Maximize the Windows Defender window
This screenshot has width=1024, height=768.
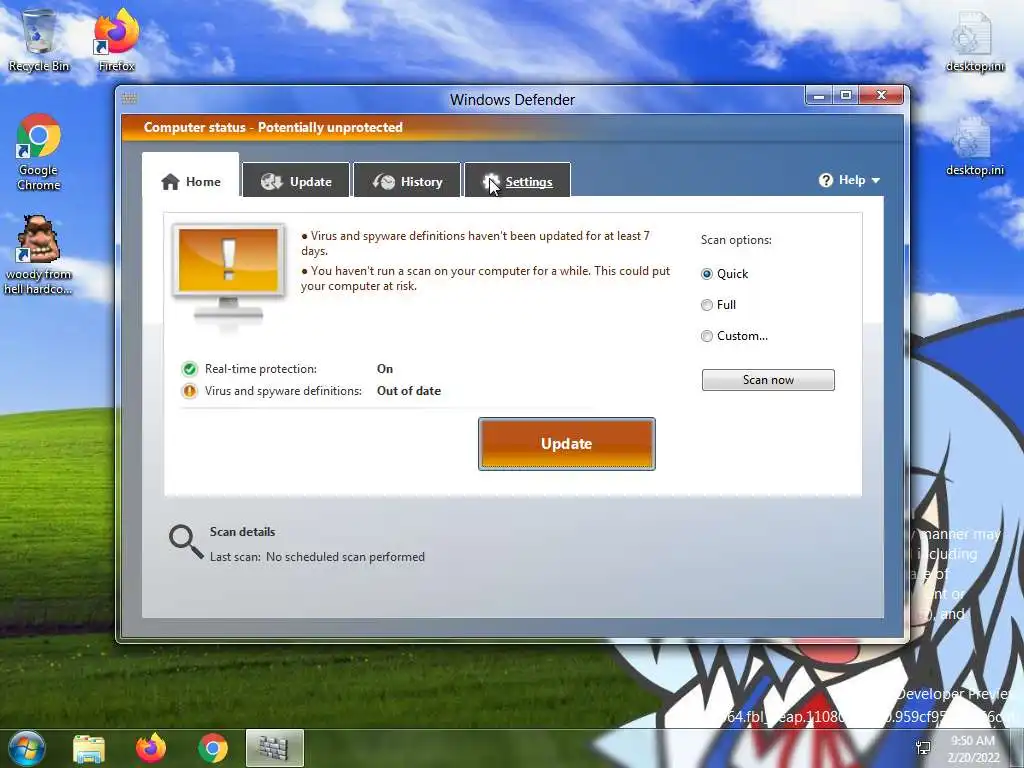[846, 96]
